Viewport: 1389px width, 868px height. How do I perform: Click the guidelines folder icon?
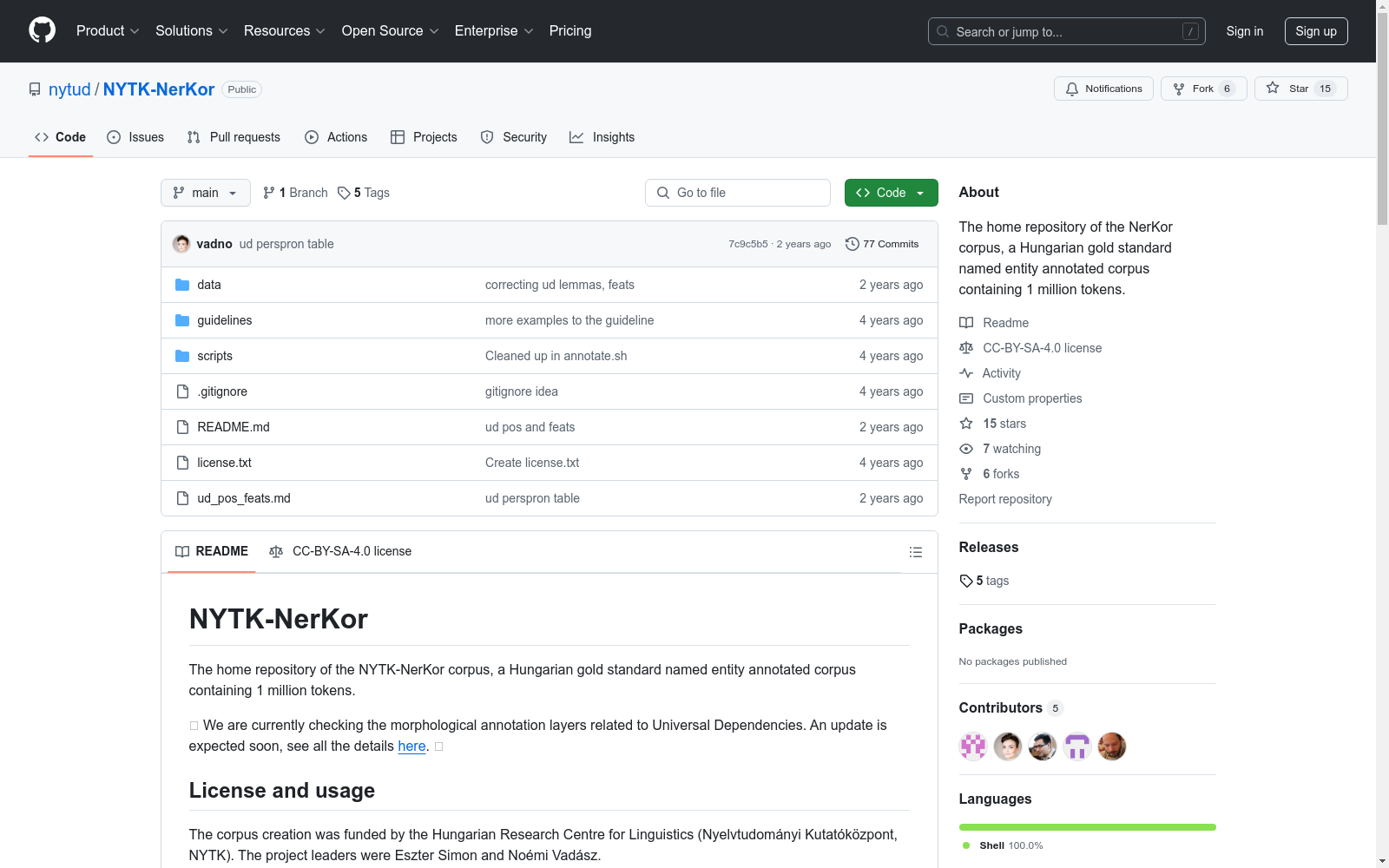point(182,320)
